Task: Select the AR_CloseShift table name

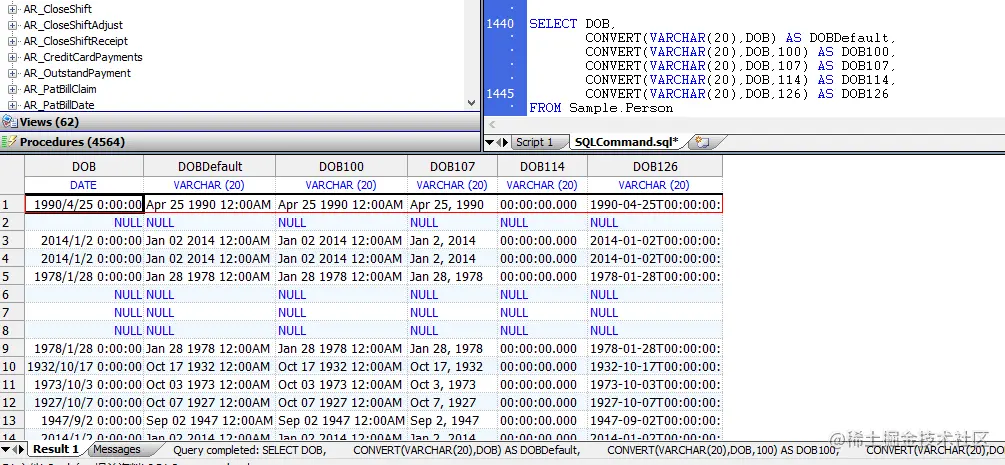Action: (x=58, y=9)
